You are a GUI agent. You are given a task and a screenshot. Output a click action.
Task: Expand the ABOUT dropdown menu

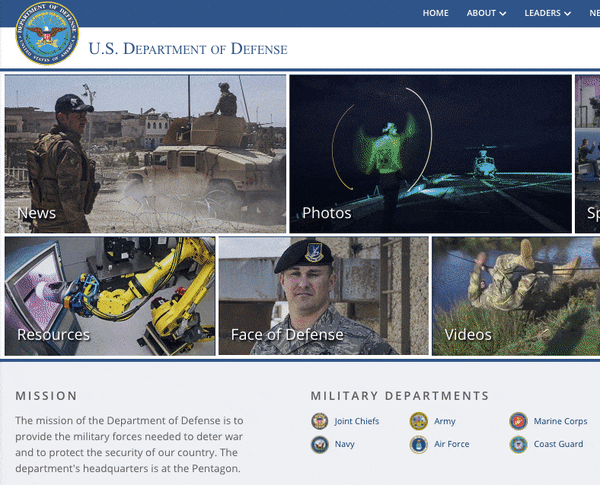point(486,13)
